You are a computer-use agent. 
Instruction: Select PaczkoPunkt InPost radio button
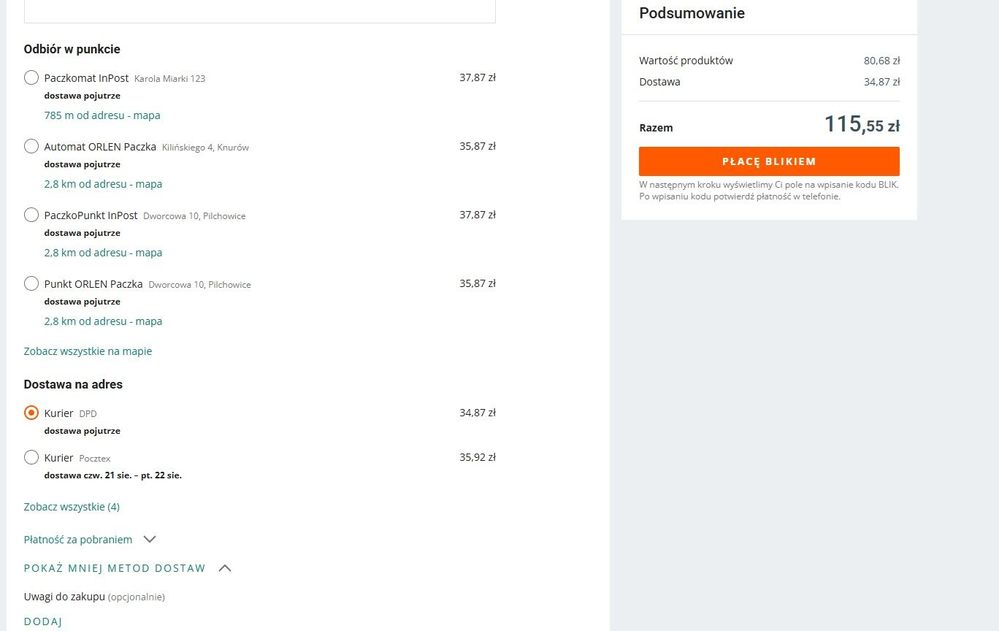tap(32, 215)
